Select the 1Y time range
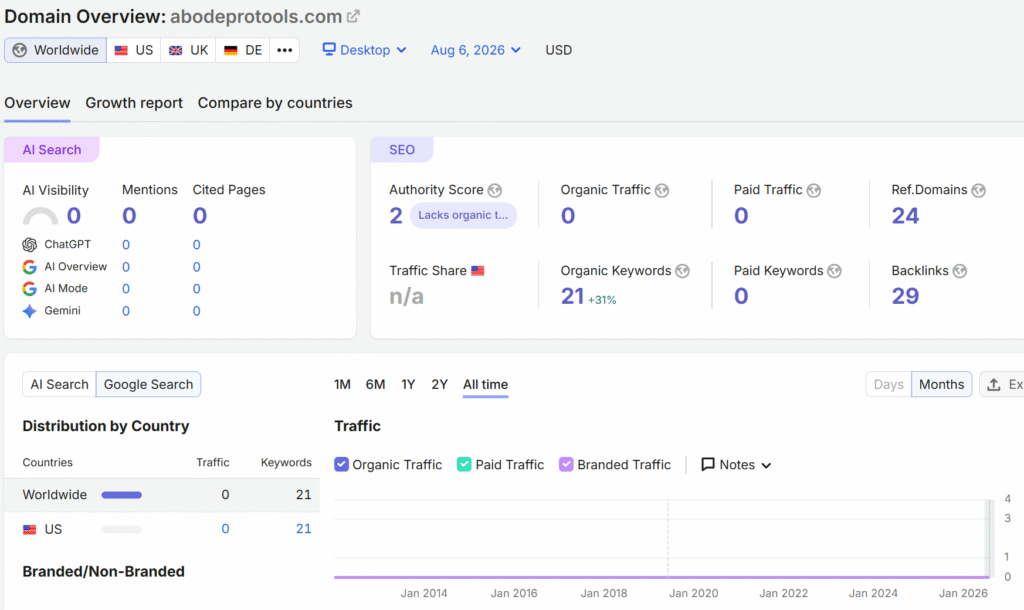 click(x=408, y=385)
